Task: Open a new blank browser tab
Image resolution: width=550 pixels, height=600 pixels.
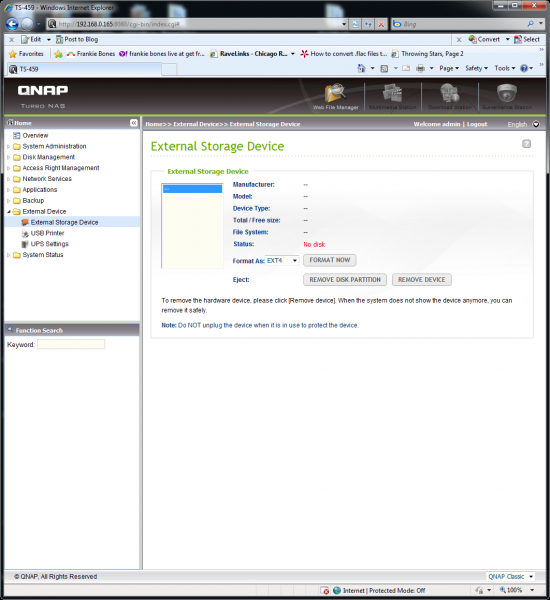Action: [x=169, y=70]
